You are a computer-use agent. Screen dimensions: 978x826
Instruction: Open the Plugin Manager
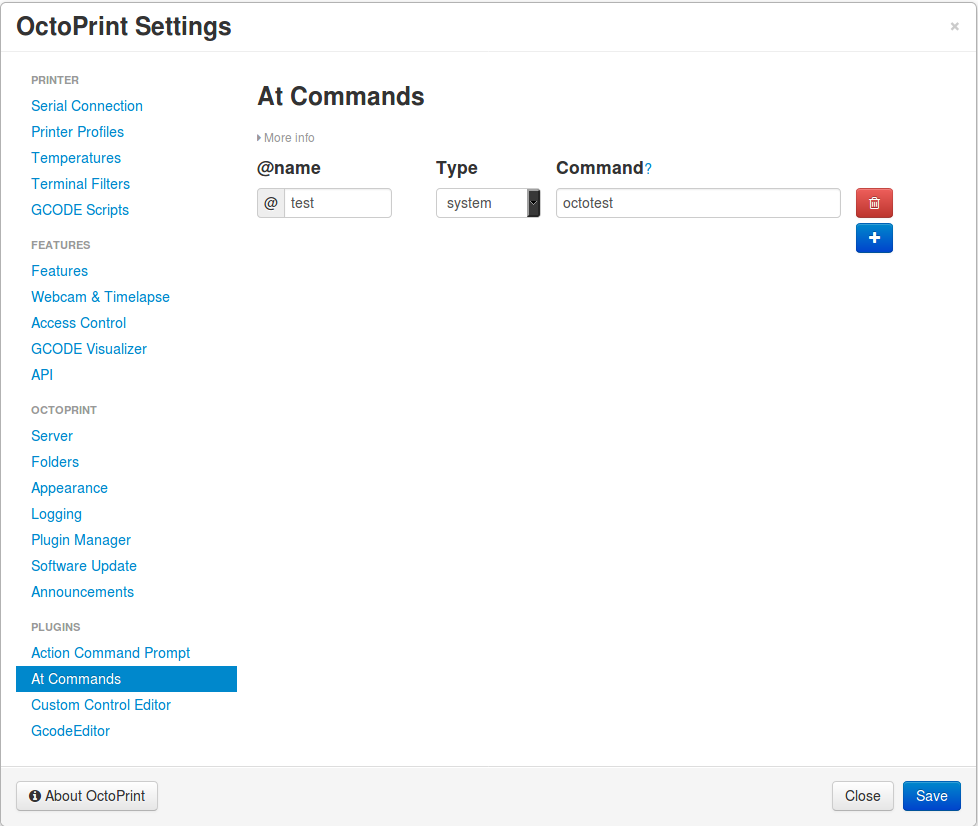point(81,540)
